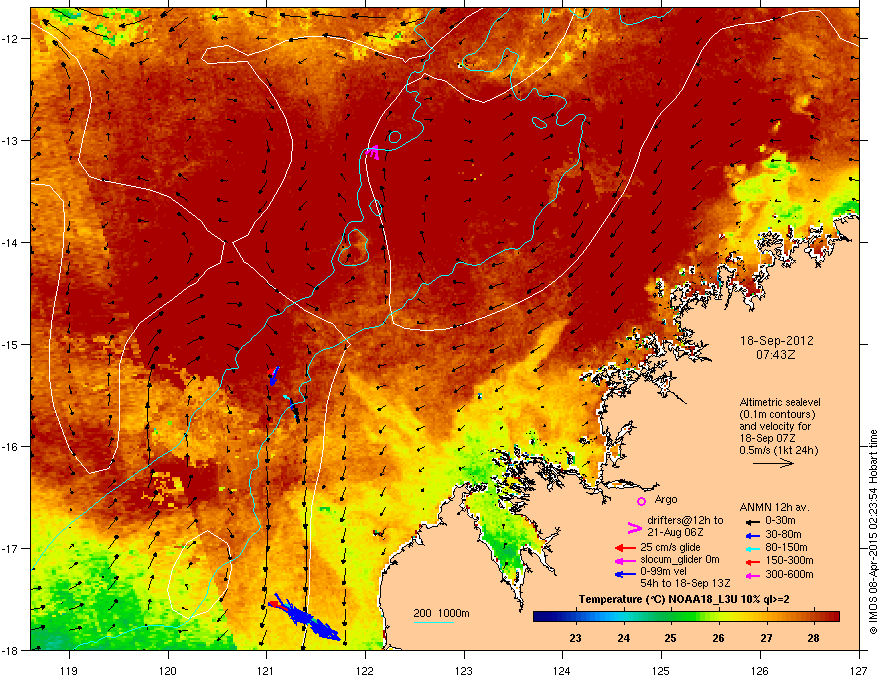Click the dark blue end of temperature colorbar

tap(537, 617)
